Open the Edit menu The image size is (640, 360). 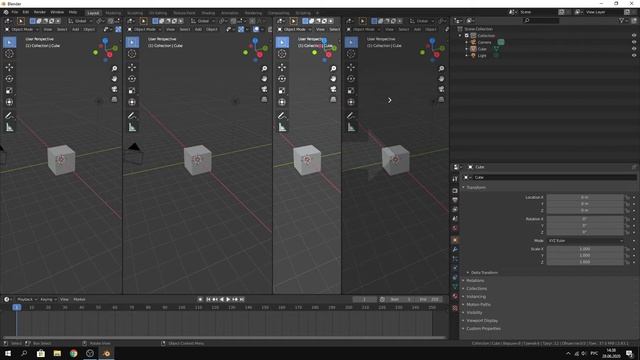[26, 12]
